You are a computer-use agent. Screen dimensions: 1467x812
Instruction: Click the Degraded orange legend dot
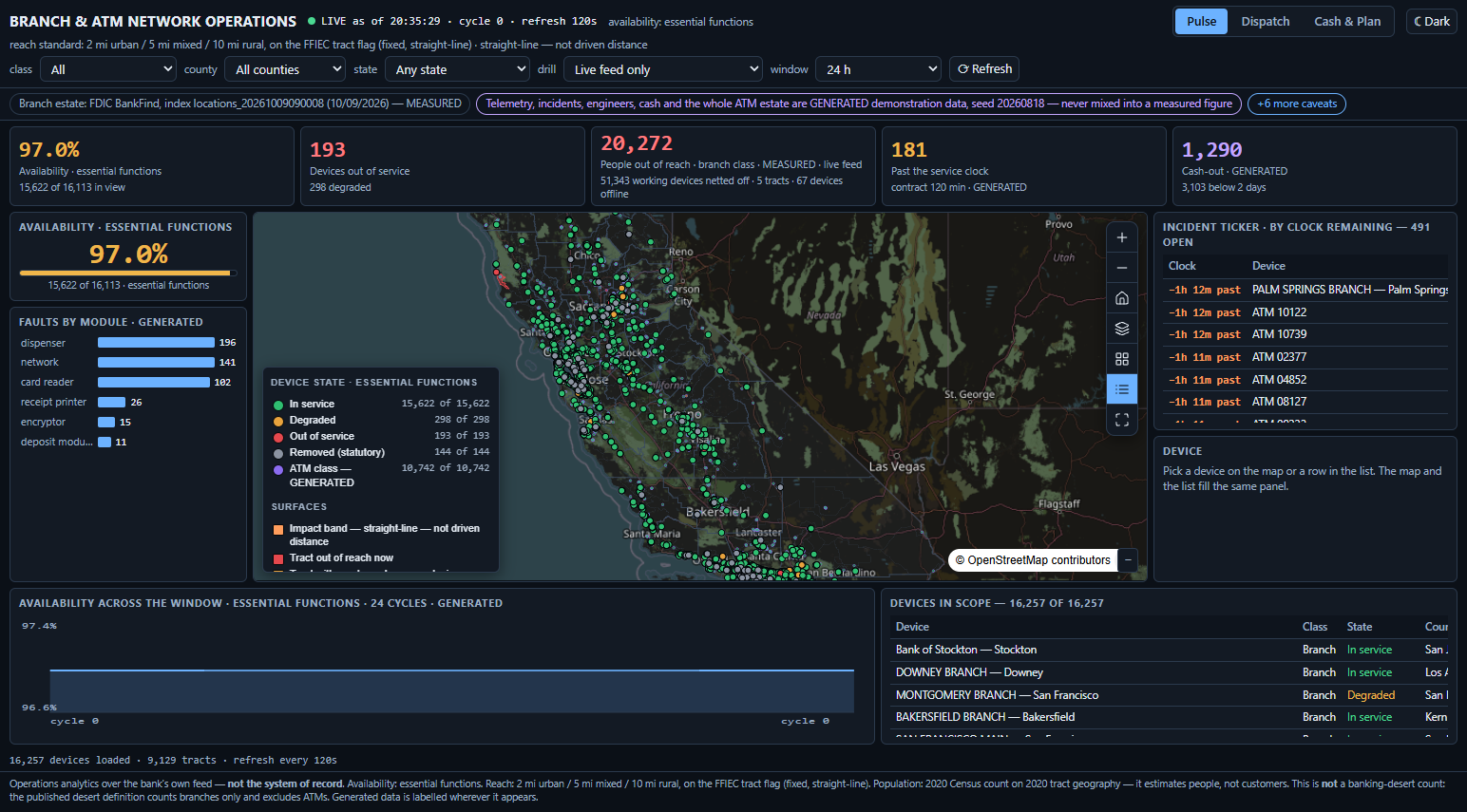(x=278, y=421)
